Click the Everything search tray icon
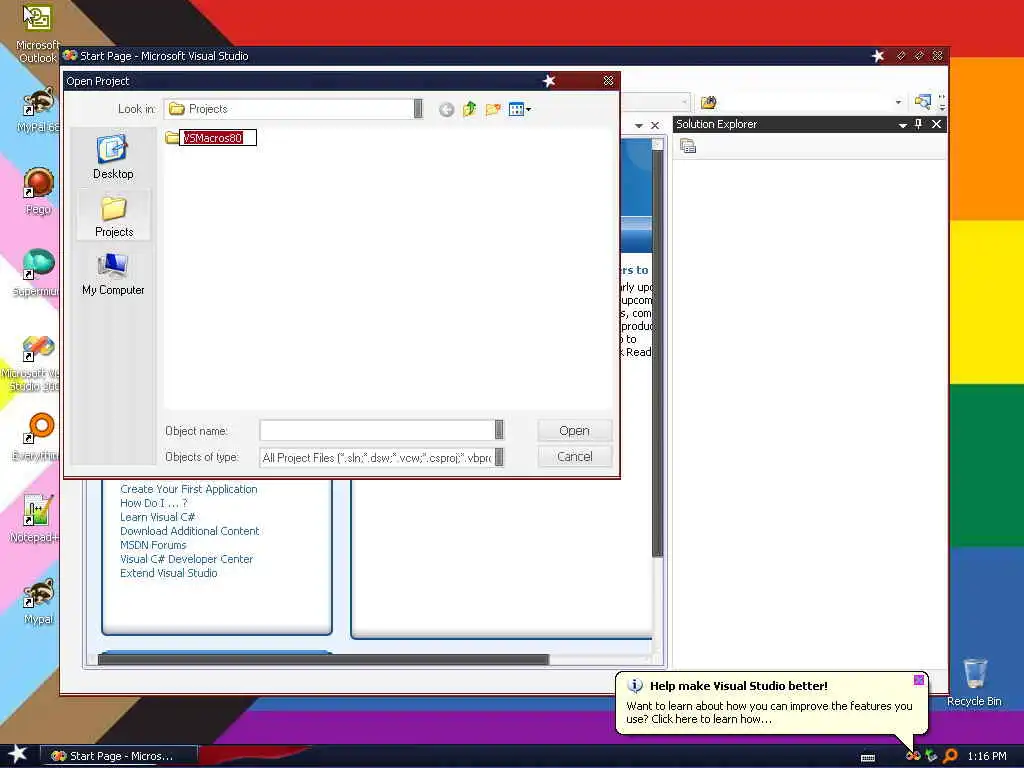Viewport: 1024px width, 768px height. (950, 756)
